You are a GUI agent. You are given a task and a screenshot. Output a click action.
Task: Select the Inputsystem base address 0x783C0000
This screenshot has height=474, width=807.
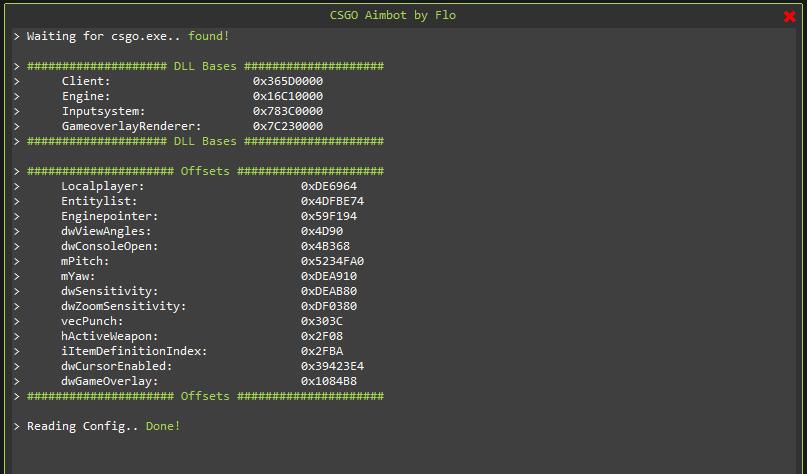[x=287, y=111]
